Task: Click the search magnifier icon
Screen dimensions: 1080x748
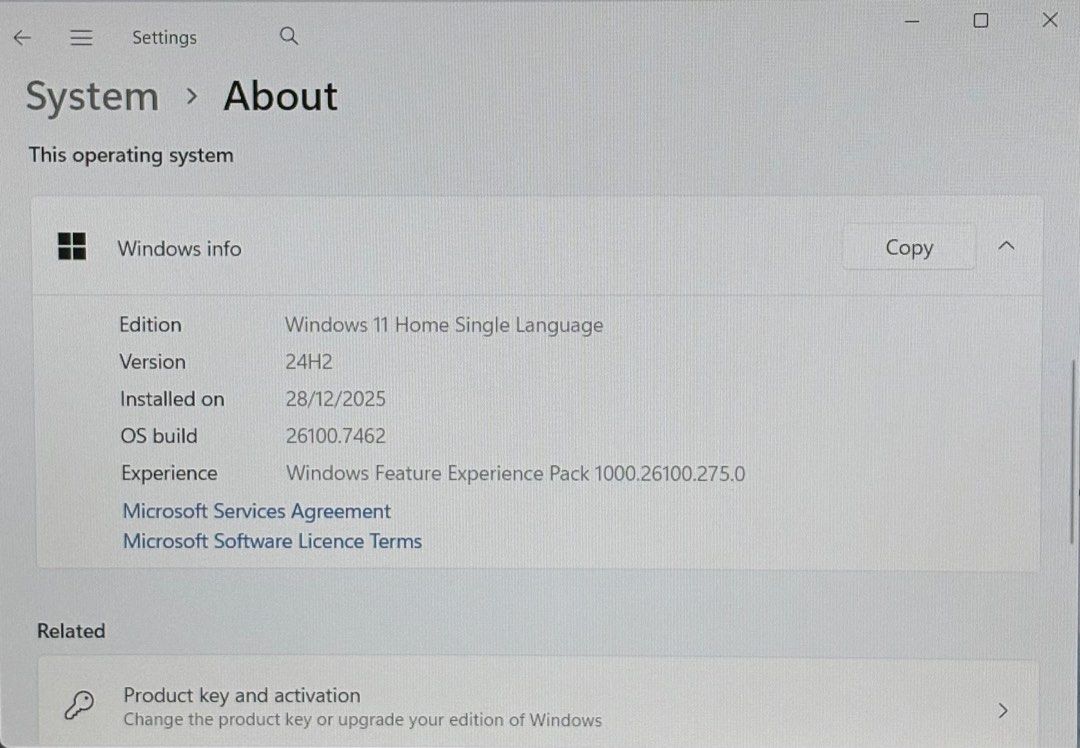Action: (x=289, y=37)
